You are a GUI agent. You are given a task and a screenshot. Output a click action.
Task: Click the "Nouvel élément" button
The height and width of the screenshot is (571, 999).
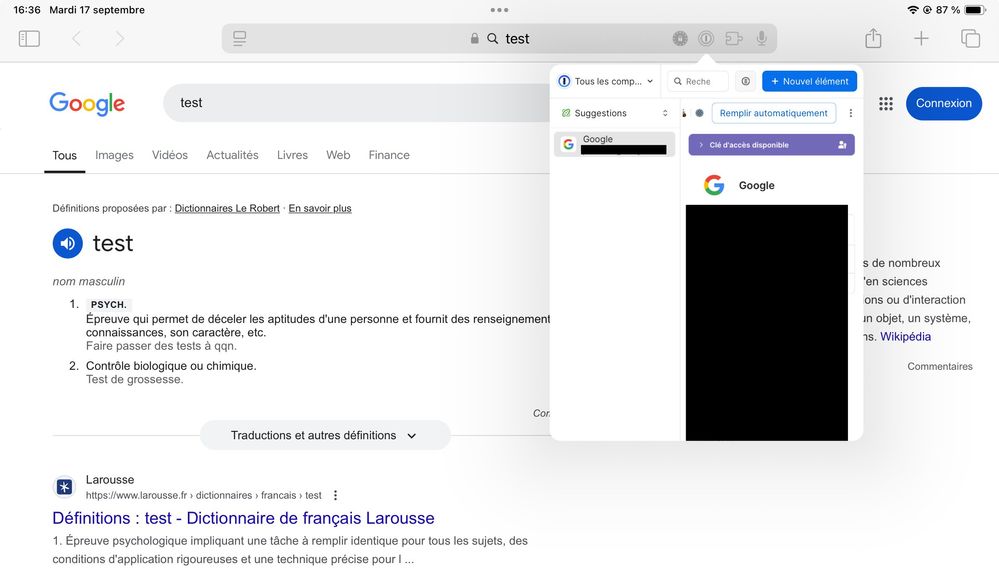pyautogui.click(x=809, y=81)
